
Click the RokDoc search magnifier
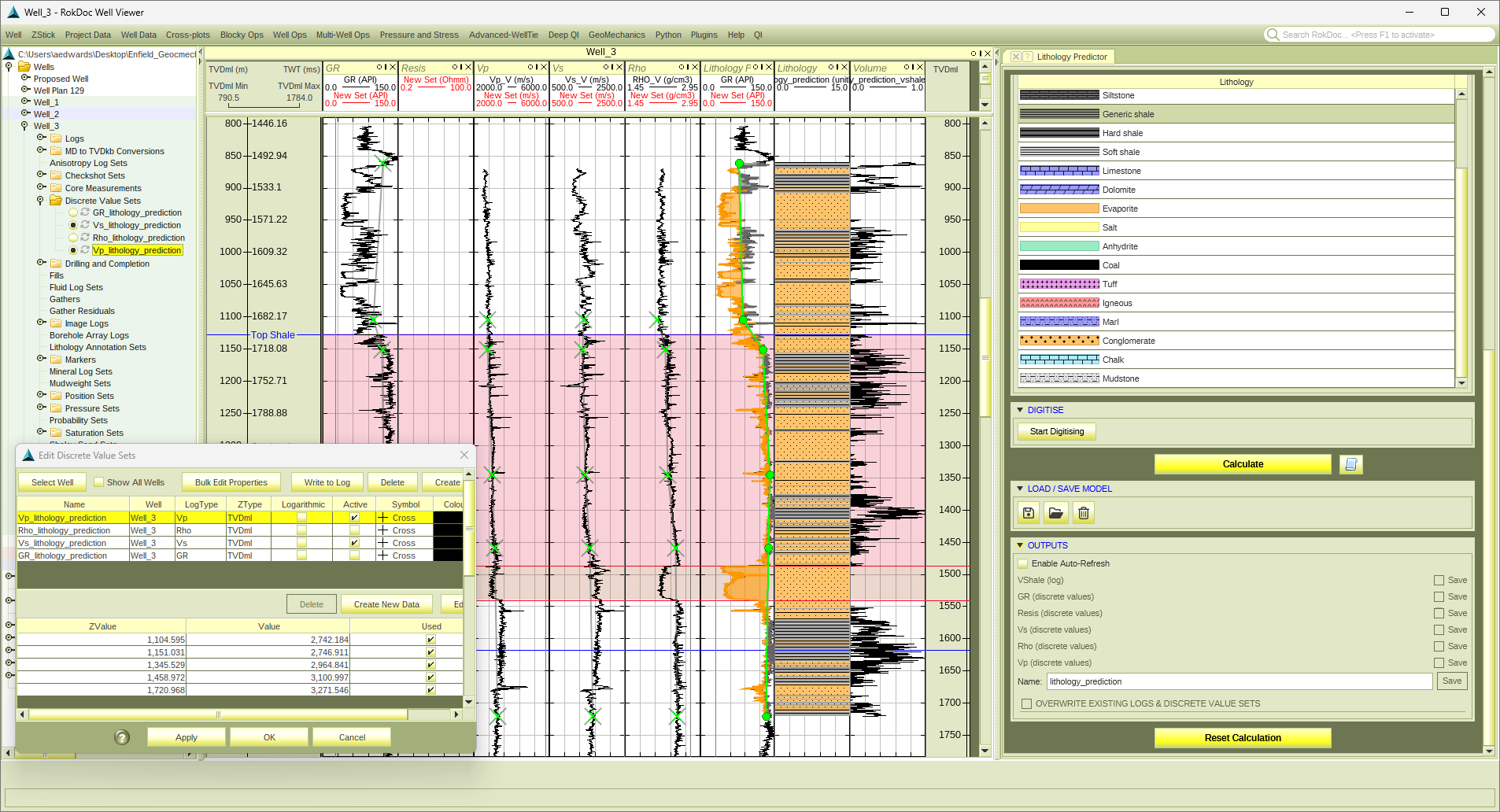pyautogui.click(x=1273, y=34)
